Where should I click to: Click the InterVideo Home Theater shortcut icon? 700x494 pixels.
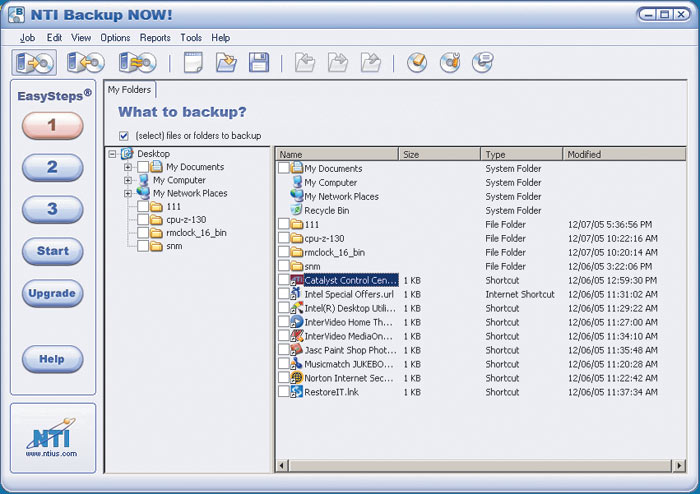click(296, 322)
